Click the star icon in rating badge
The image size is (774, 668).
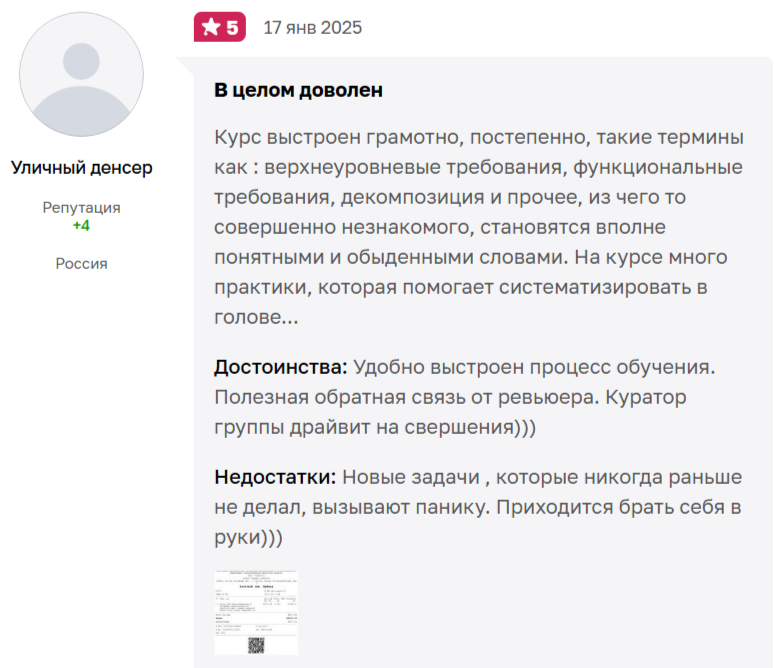point(210,28)
